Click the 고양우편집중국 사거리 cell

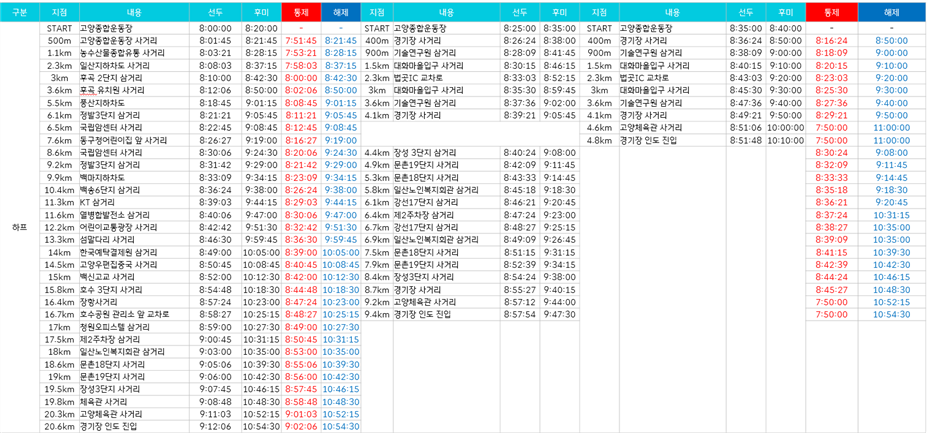pos(134,264)
